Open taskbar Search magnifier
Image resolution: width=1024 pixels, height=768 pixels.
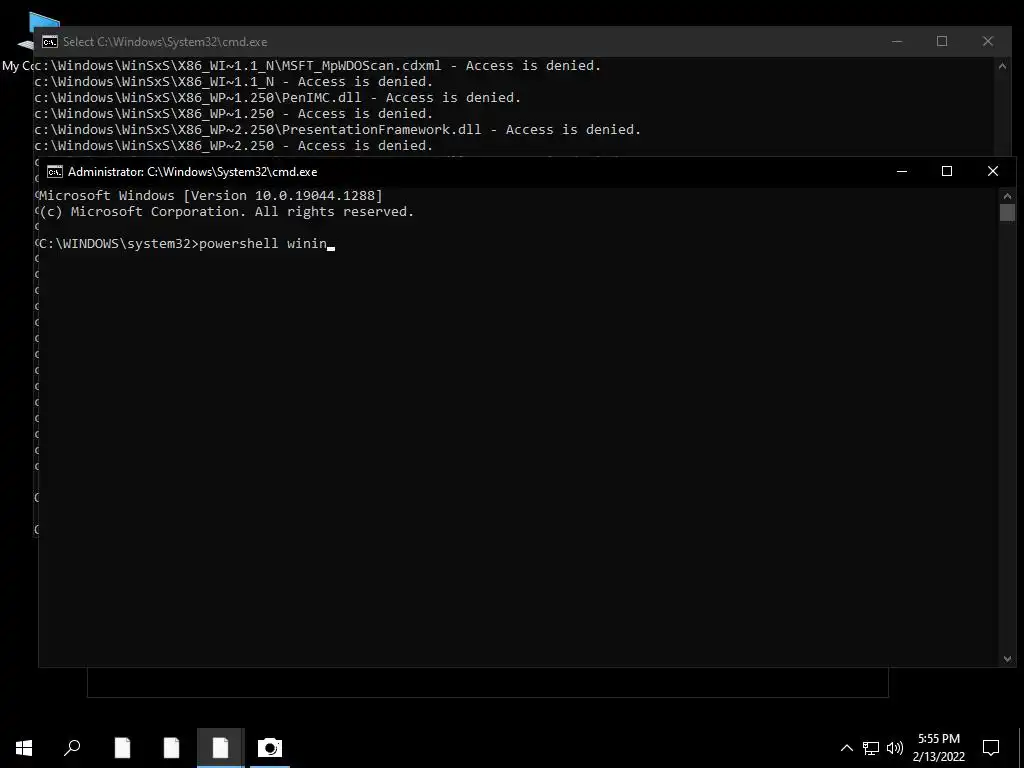pos(72,747)
